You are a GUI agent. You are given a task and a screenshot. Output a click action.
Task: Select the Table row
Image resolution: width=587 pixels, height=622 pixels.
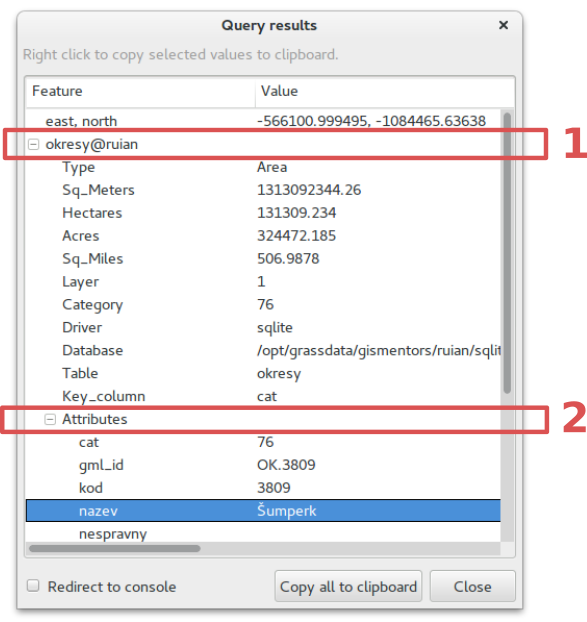[263, 373]
